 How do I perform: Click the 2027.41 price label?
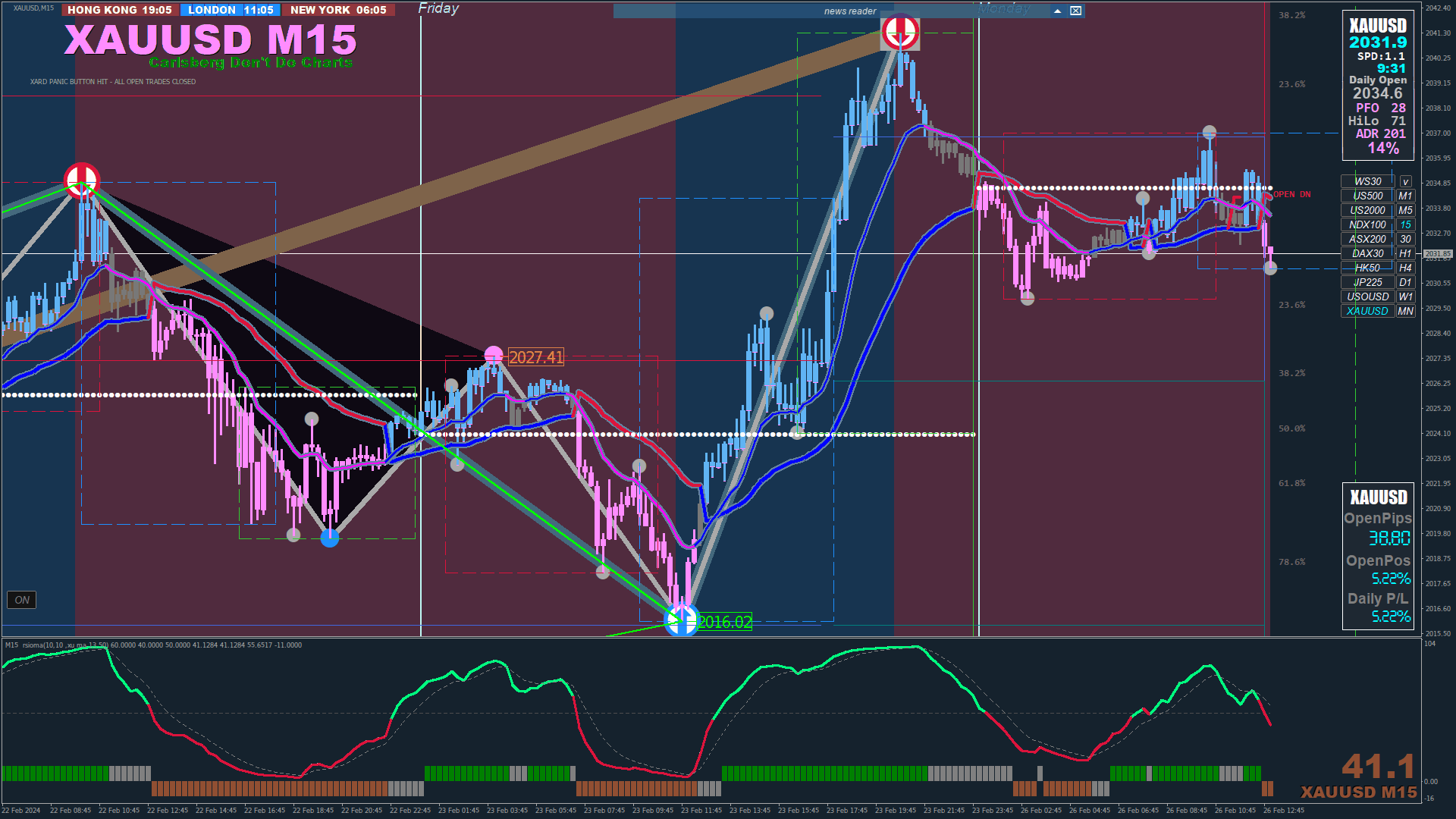click(x=536, y=357)
